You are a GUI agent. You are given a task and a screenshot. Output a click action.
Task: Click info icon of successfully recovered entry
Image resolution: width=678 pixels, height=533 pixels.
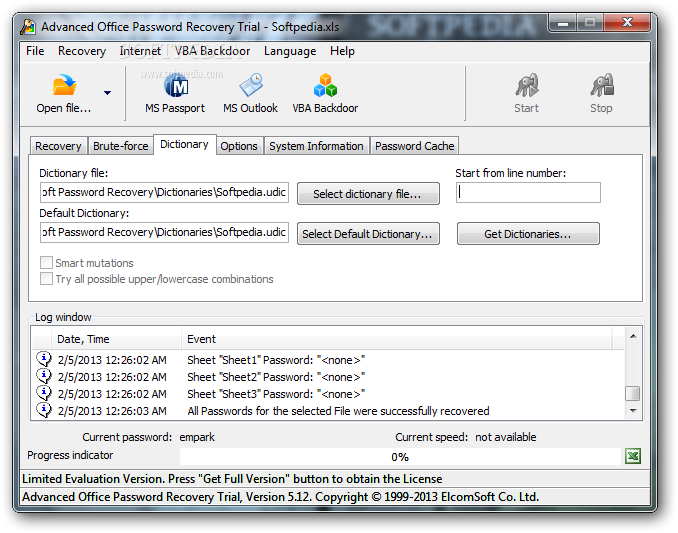click(x=44, y=410)
